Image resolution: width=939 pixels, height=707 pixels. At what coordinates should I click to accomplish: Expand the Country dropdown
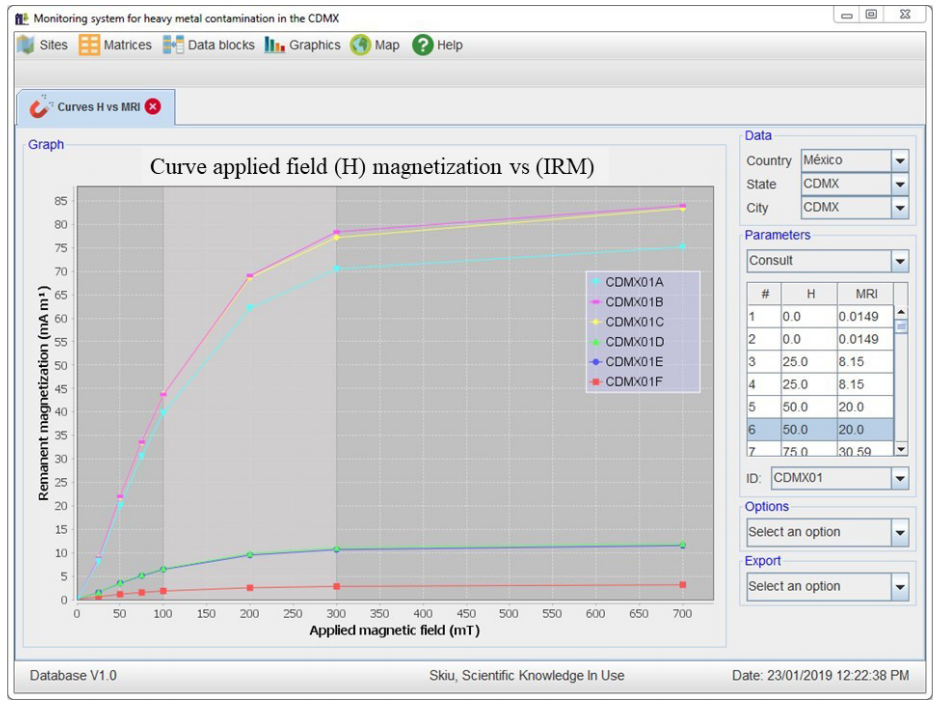point(900,161)
